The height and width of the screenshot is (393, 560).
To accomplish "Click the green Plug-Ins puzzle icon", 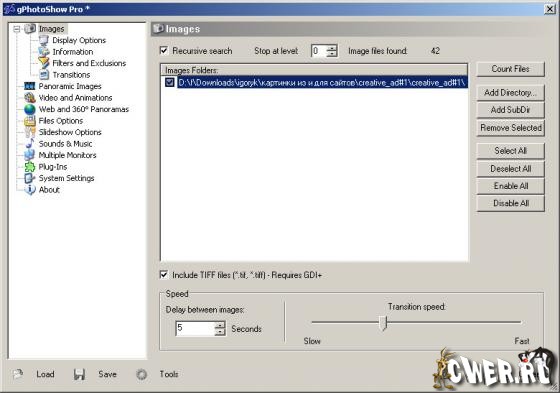I will tap(29, 167).
